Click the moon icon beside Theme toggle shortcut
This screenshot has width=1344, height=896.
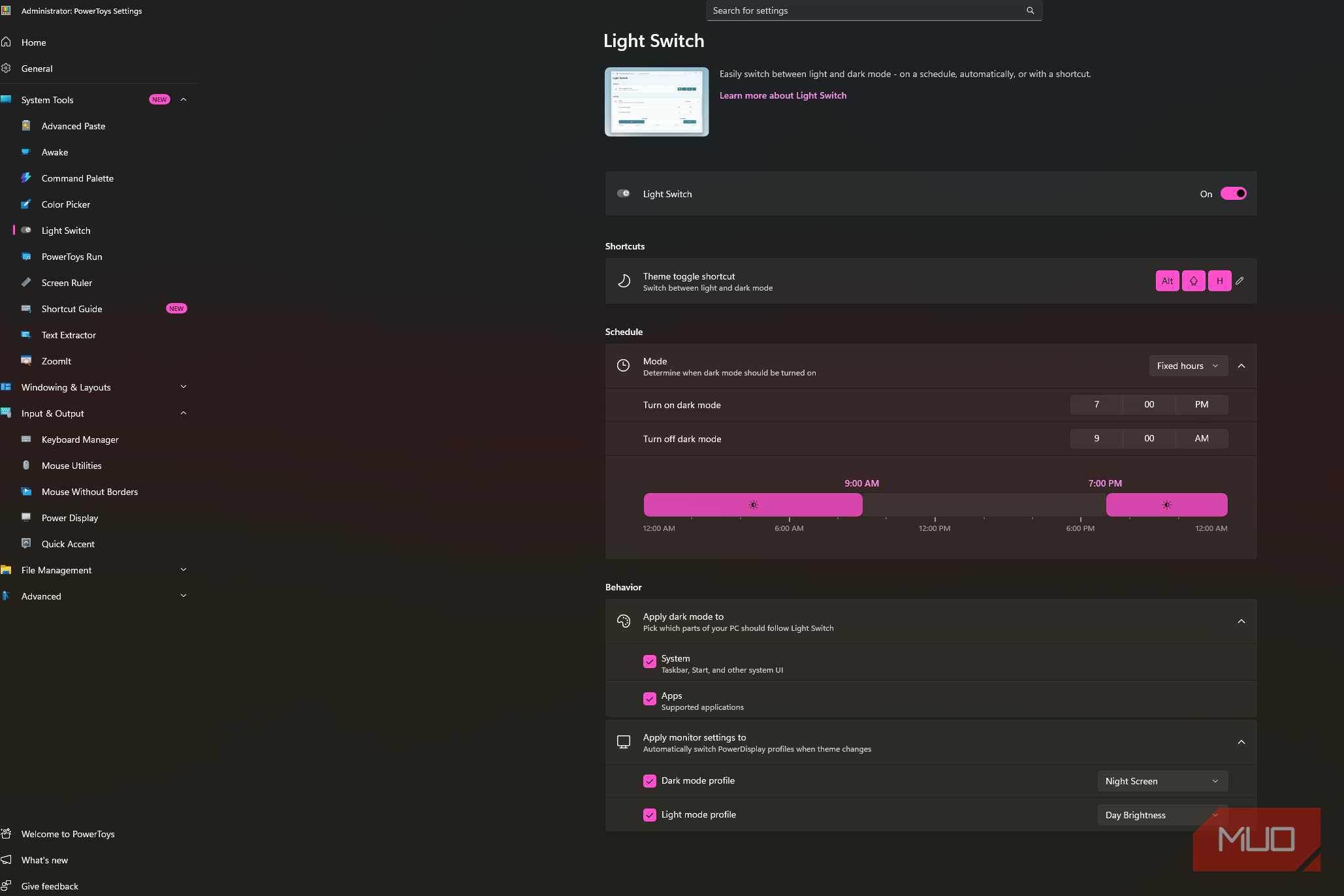pos(624,281)
